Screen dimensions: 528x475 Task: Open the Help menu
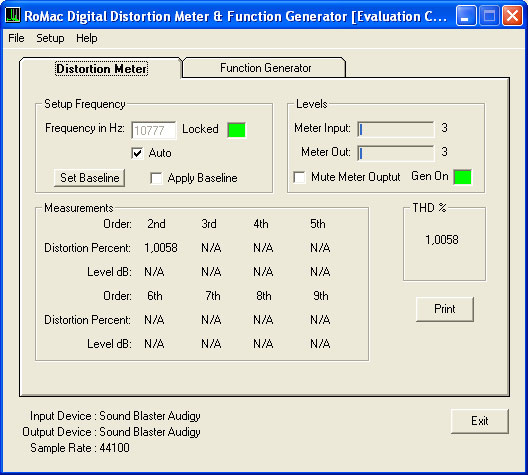click(87, 38)
